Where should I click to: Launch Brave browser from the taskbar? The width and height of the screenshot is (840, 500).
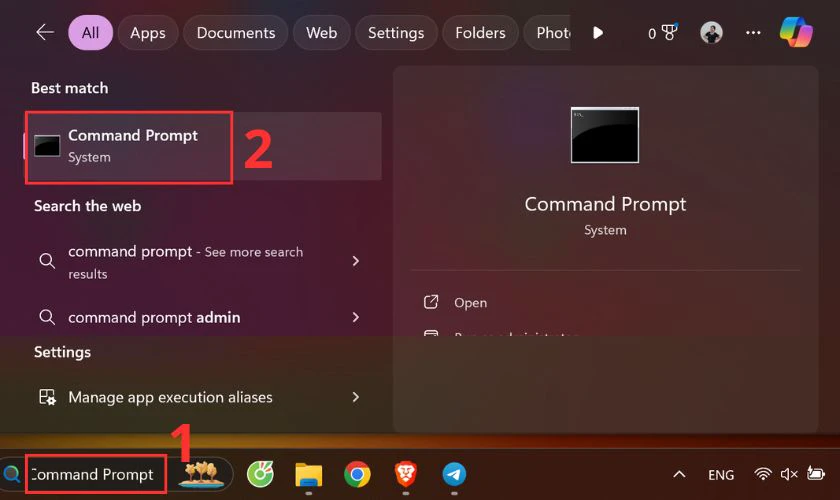[406, 474]
